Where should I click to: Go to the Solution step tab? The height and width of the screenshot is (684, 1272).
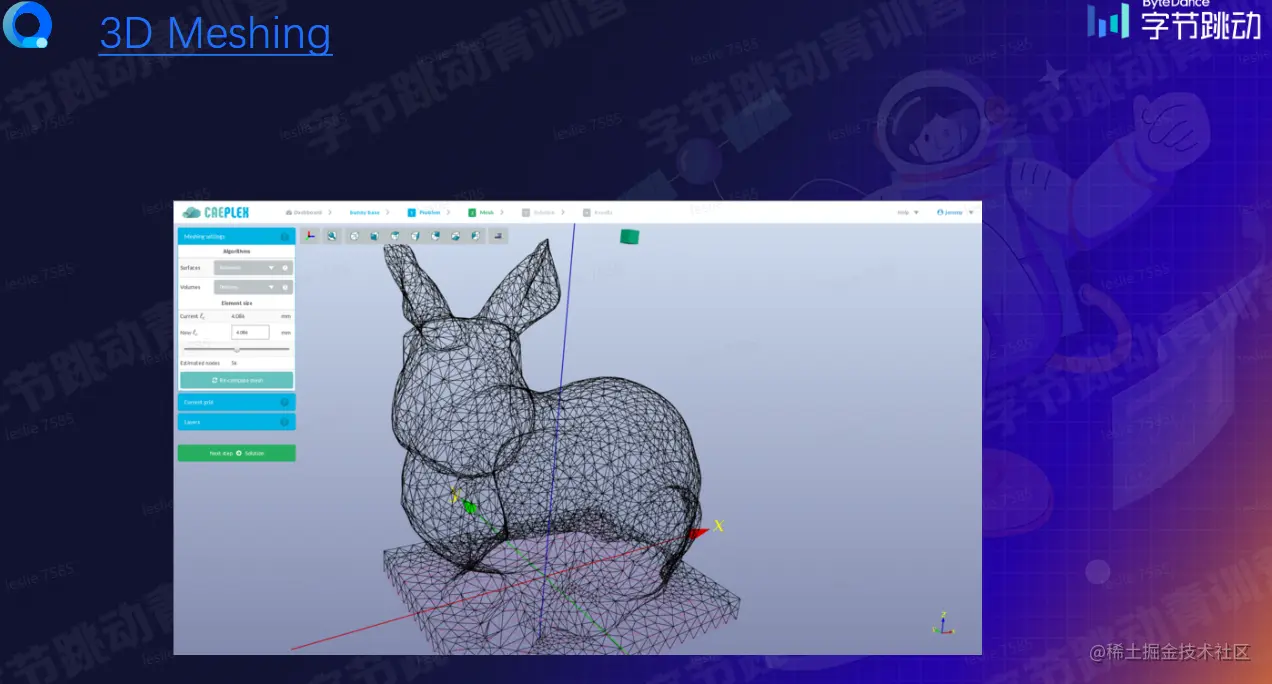[x=538, y=212]
